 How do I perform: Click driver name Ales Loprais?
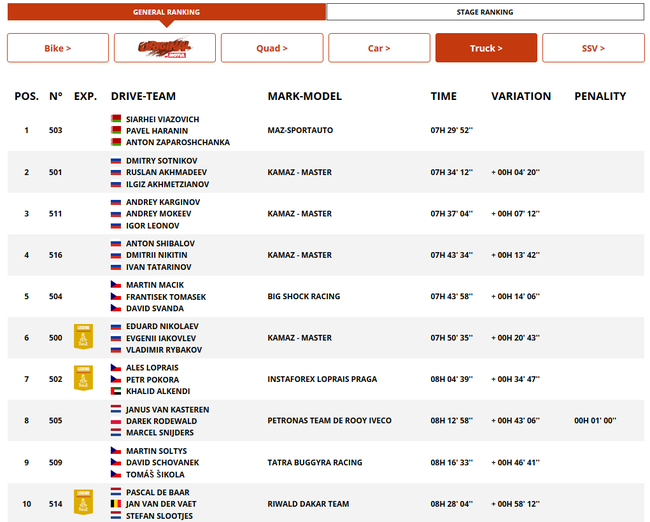pos(152,368)
